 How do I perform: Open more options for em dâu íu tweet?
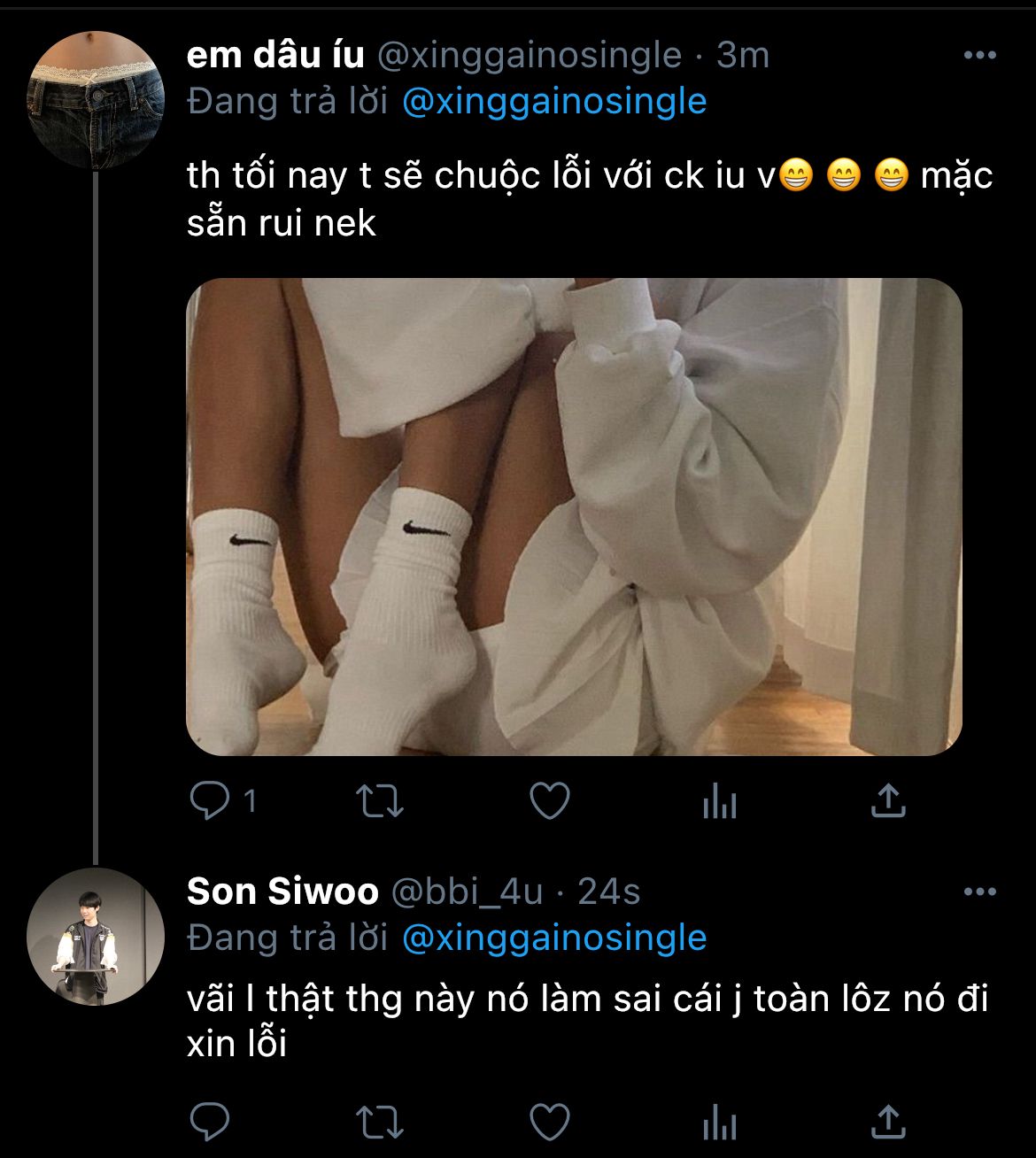coord(979,56)
